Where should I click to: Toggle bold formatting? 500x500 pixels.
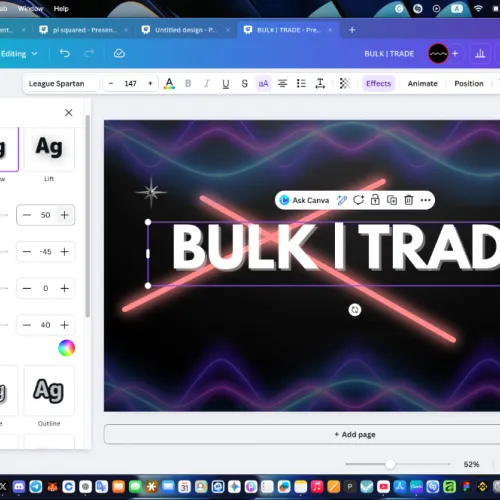tap(188, 83)
